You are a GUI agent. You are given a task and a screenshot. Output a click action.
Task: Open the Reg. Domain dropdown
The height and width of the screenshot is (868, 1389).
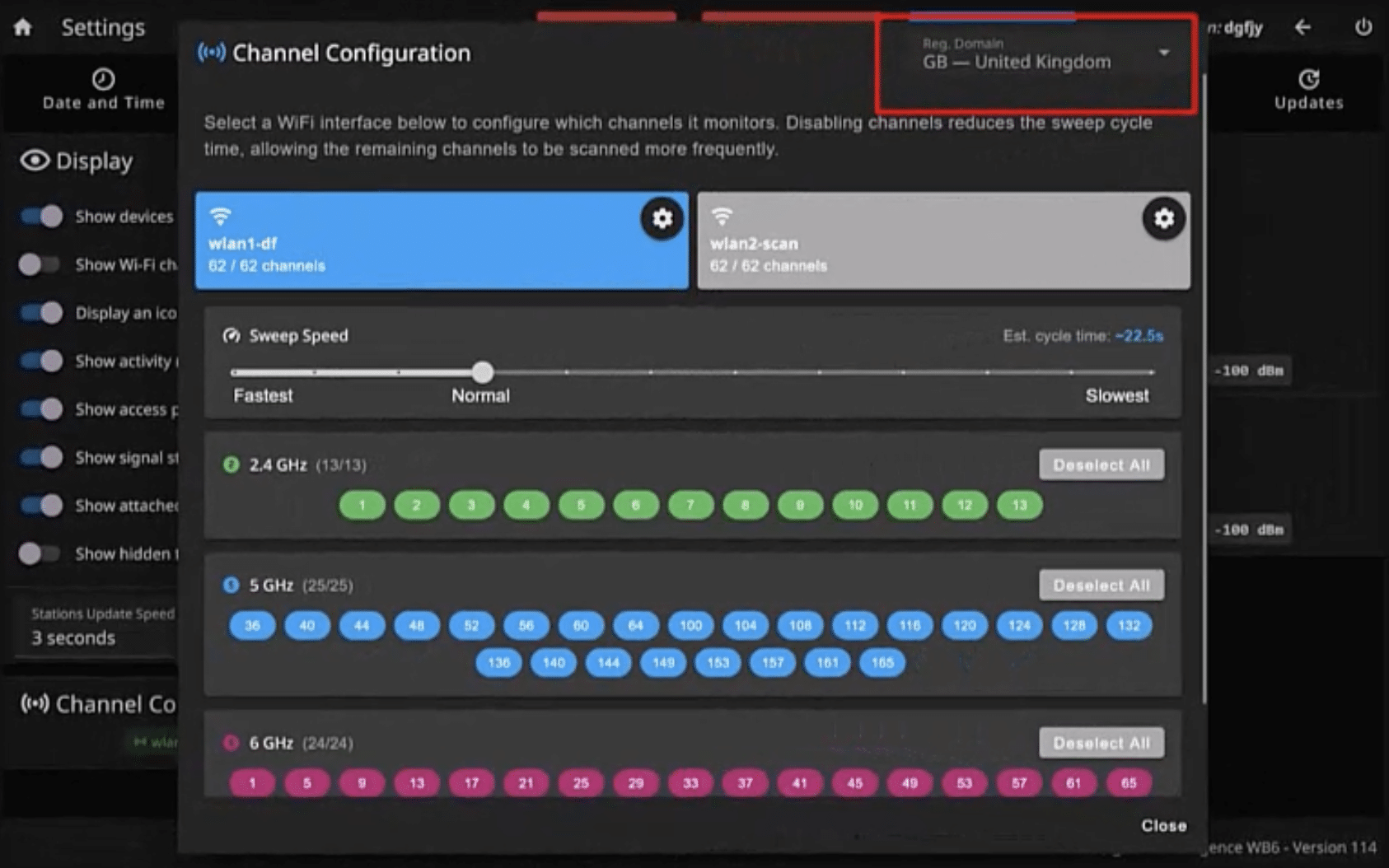(1045, 54)
